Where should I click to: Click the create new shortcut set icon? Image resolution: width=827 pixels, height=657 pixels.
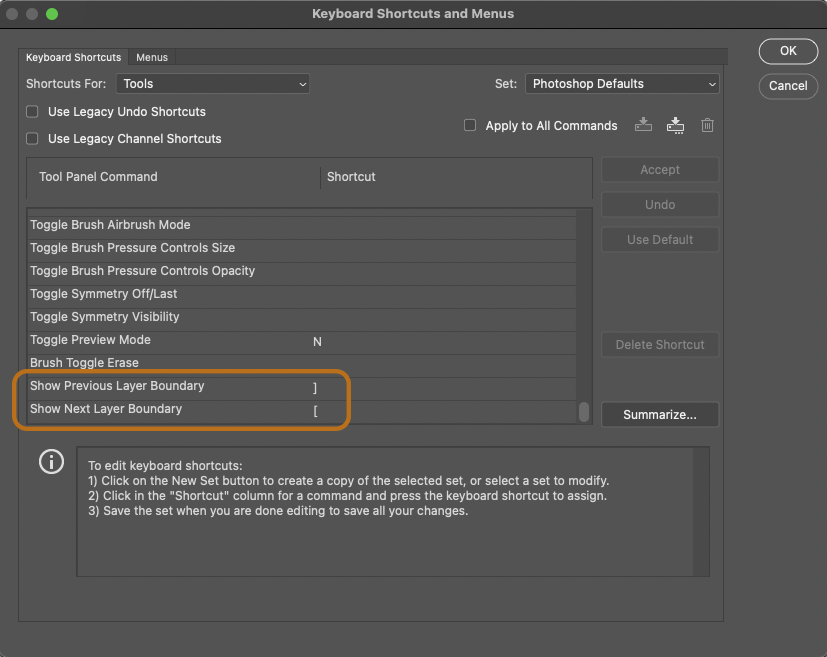tap(643, 124)
